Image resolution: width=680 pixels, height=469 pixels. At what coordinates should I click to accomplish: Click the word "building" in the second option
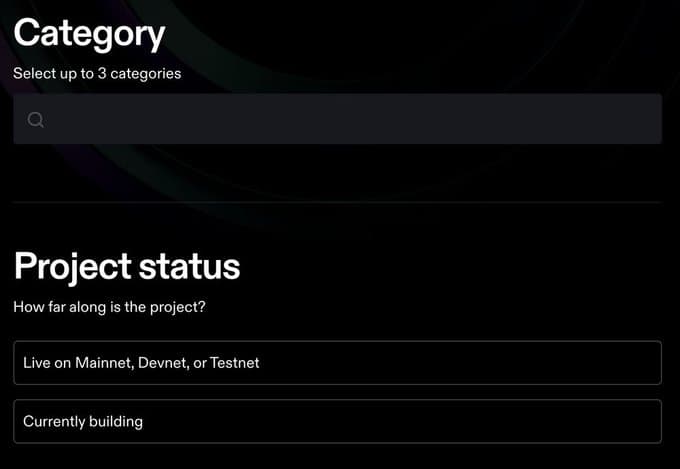pos(115,421)
